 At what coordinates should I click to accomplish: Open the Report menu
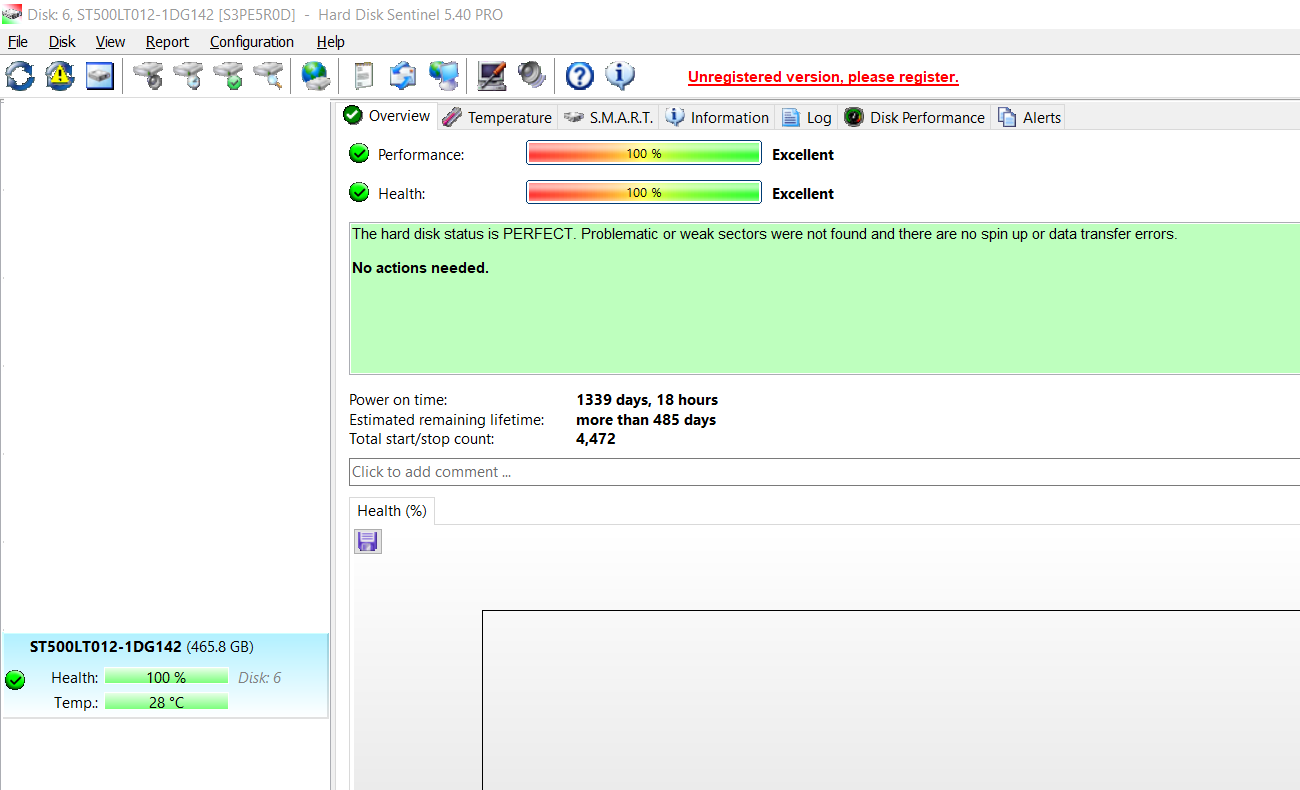[167, 42]
